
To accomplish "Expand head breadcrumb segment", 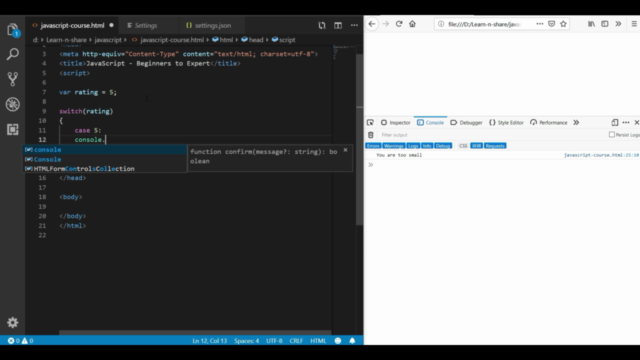I will pyautogui.click(x=252, y=40).
